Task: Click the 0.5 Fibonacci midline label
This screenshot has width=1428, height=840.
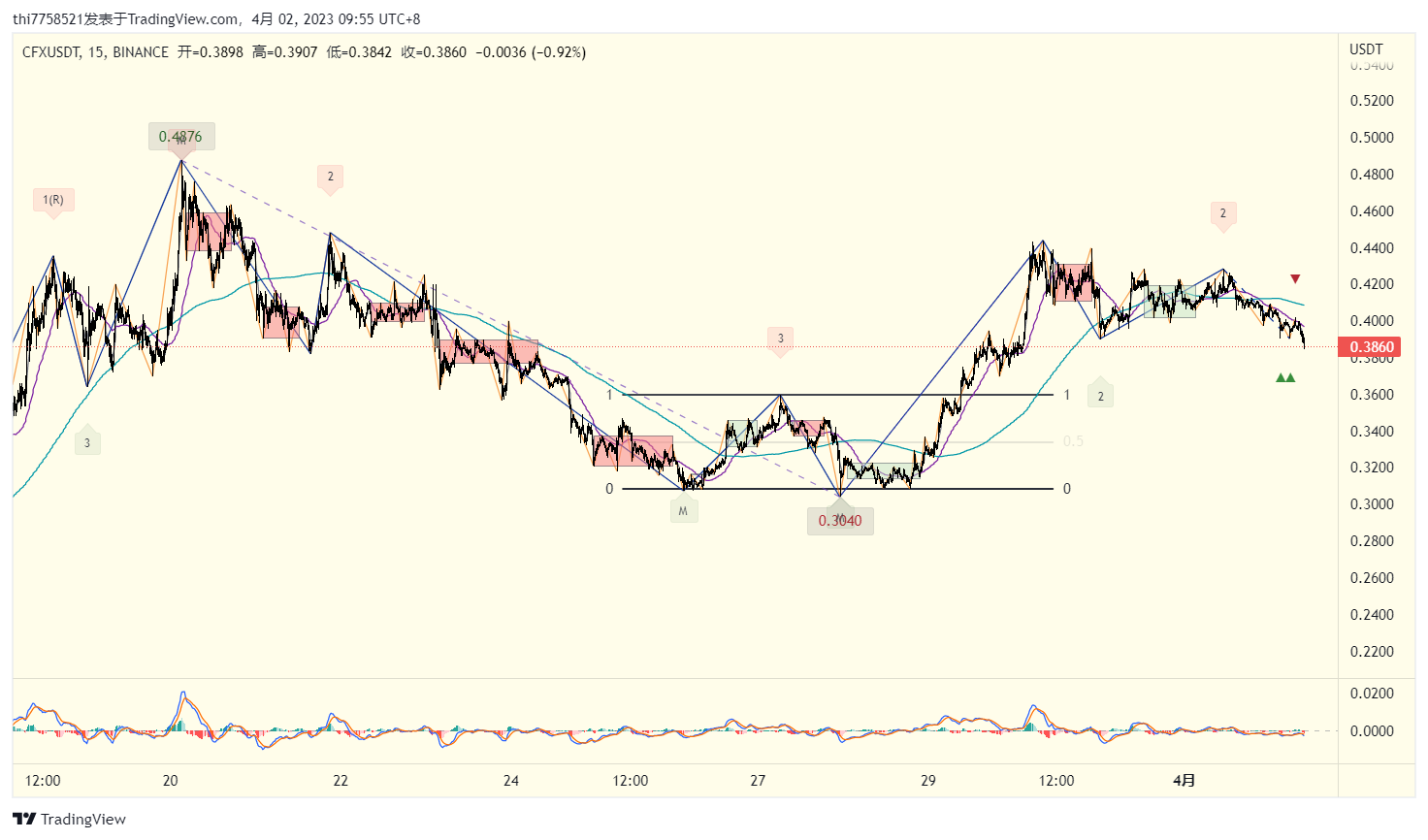Action: [1073, 441]
